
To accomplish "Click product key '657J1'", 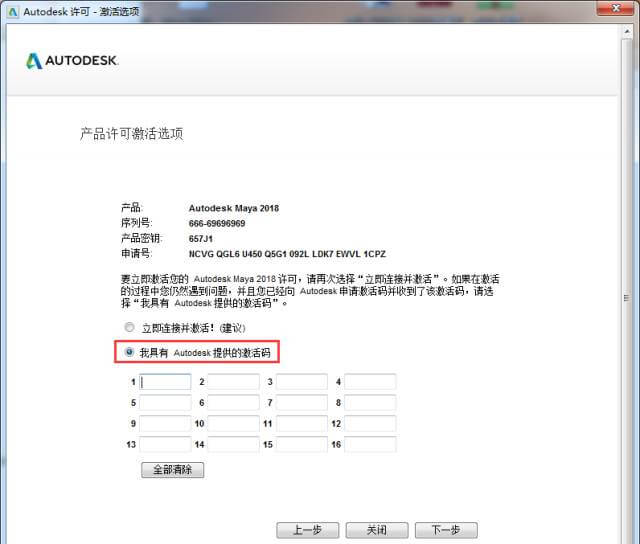I will (x=200, y=239).
